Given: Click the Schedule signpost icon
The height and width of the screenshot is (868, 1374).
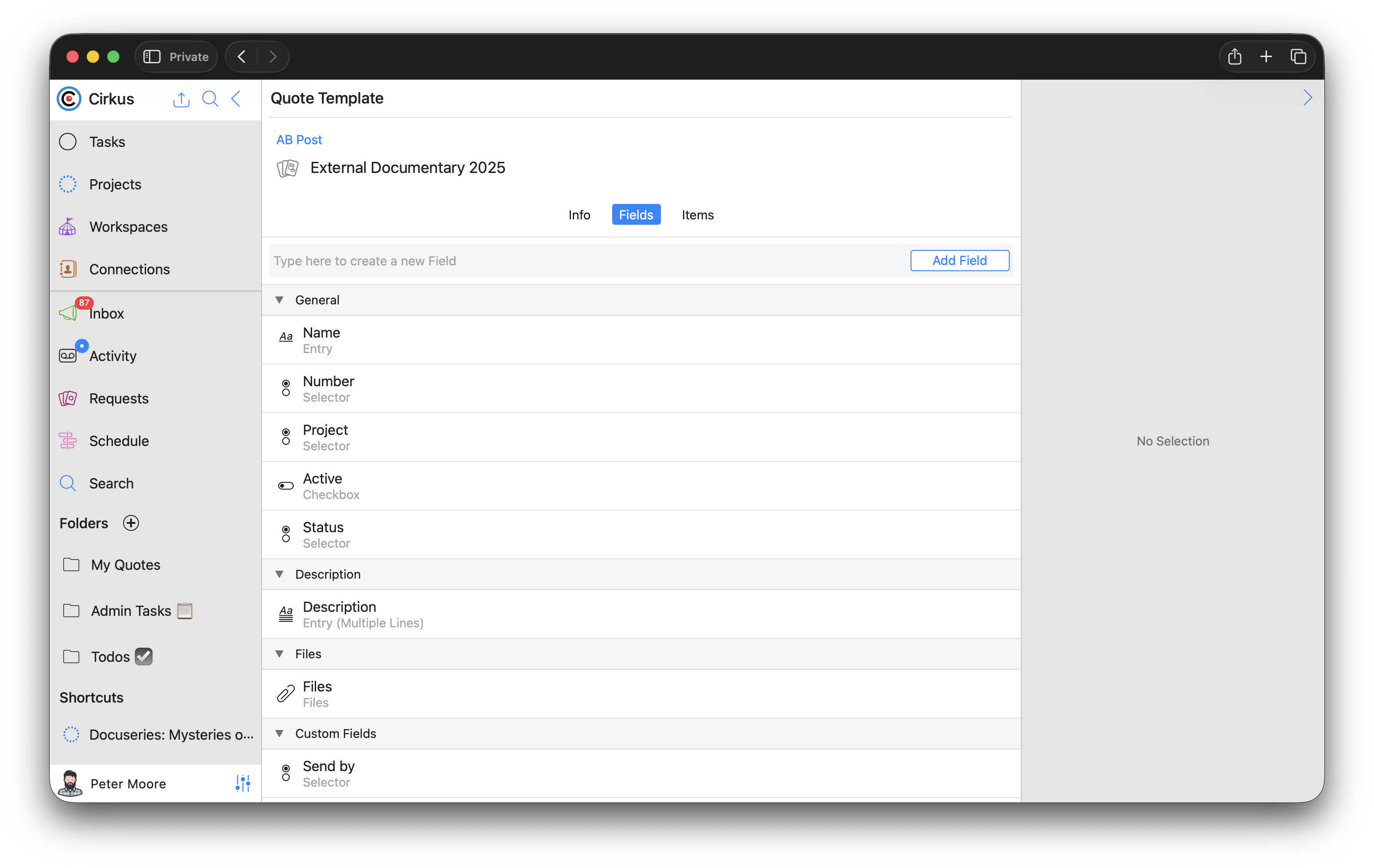Looking at the screenshot, I should [68, 440].
